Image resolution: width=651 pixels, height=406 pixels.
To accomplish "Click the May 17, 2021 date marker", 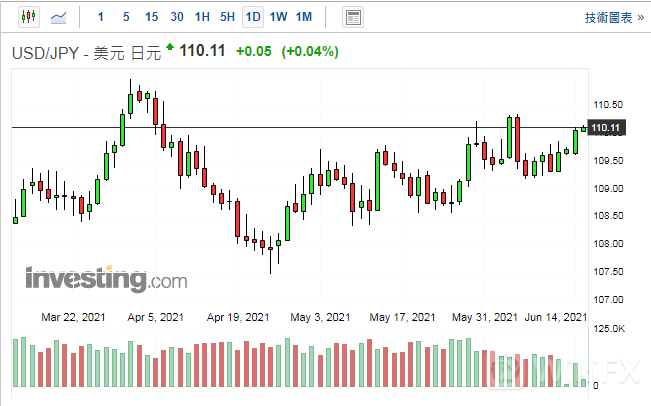I will click(x=402, y=317).
